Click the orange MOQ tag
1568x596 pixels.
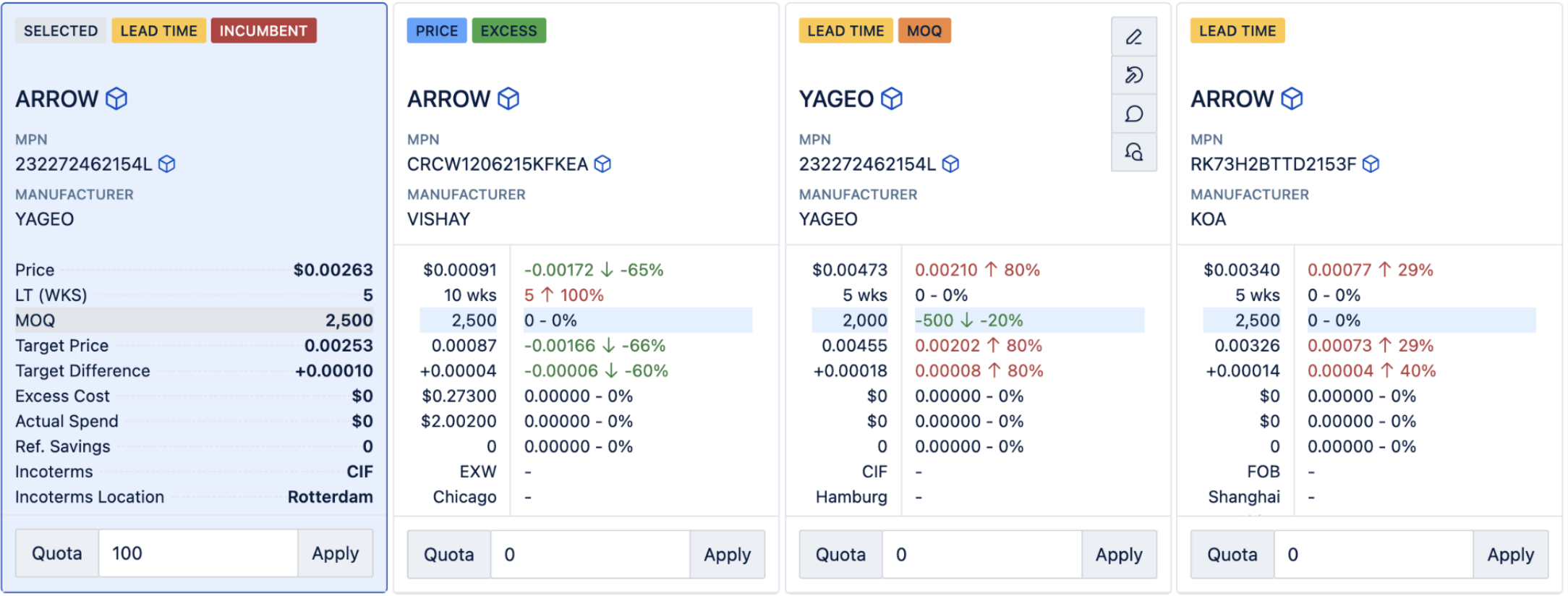[924, 30]
